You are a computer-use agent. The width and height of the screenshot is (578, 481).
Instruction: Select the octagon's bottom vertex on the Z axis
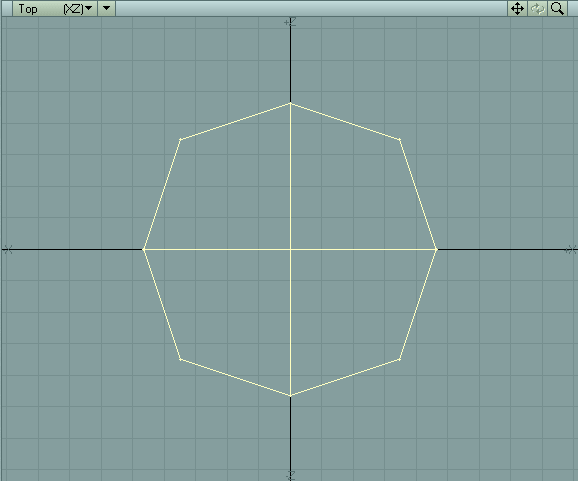(x=290, y=396)
